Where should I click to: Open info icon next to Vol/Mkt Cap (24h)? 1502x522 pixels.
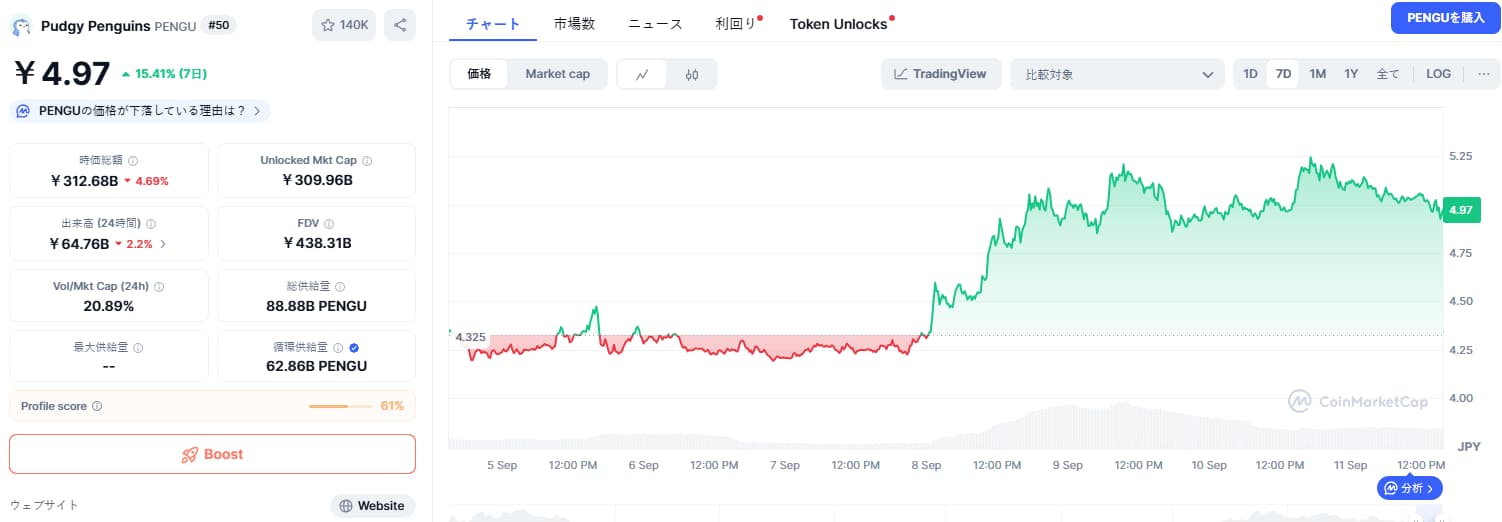tap(159, 286)
